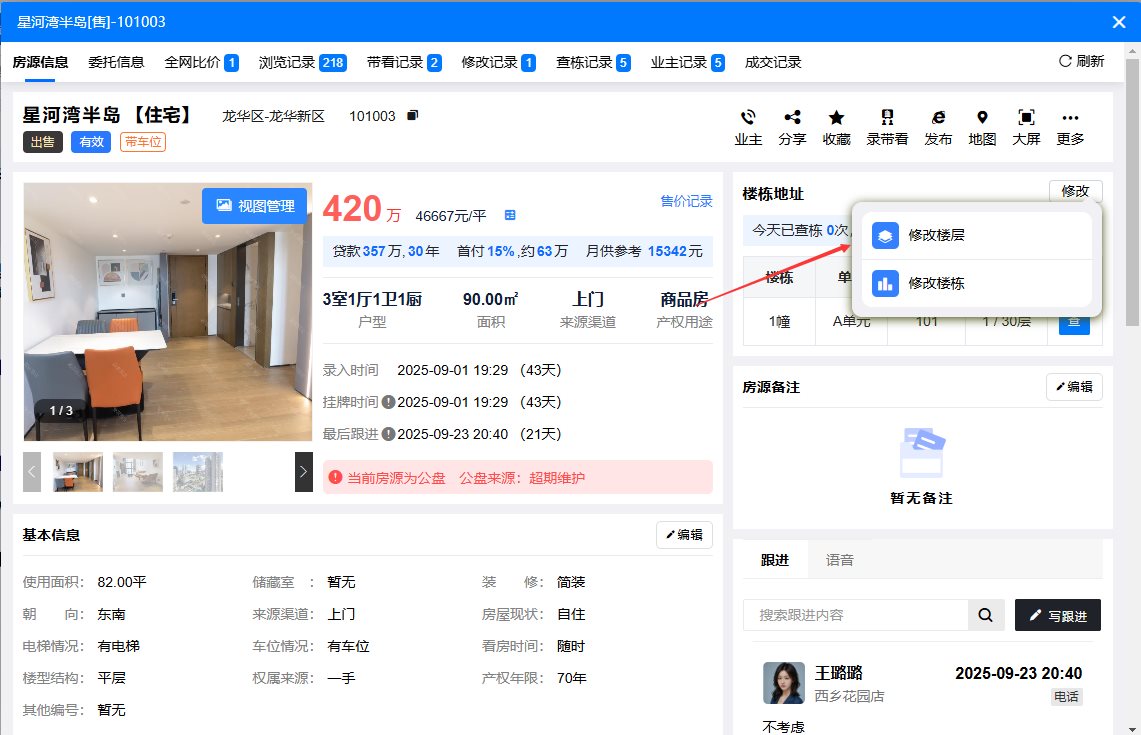Copy listing number 101003 with copy icon
1141x735 pixels.
click(x=412, y=116)
